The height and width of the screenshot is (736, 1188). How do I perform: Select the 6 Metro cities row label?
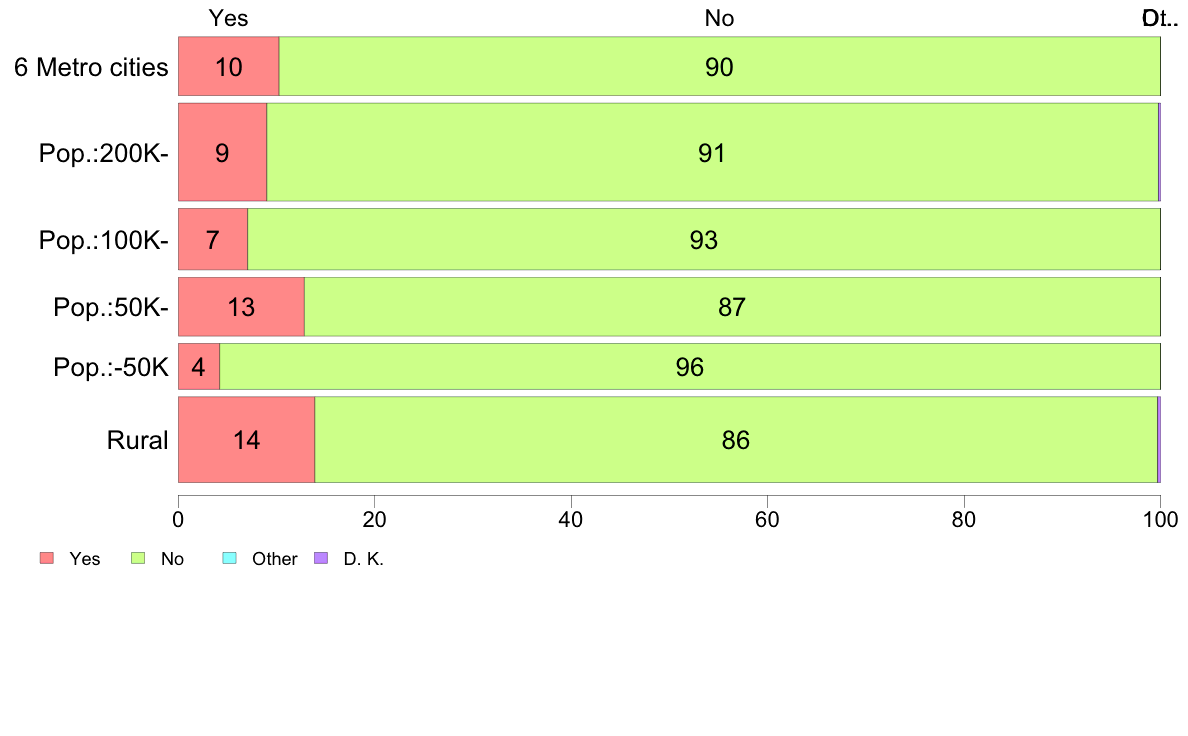91,67
